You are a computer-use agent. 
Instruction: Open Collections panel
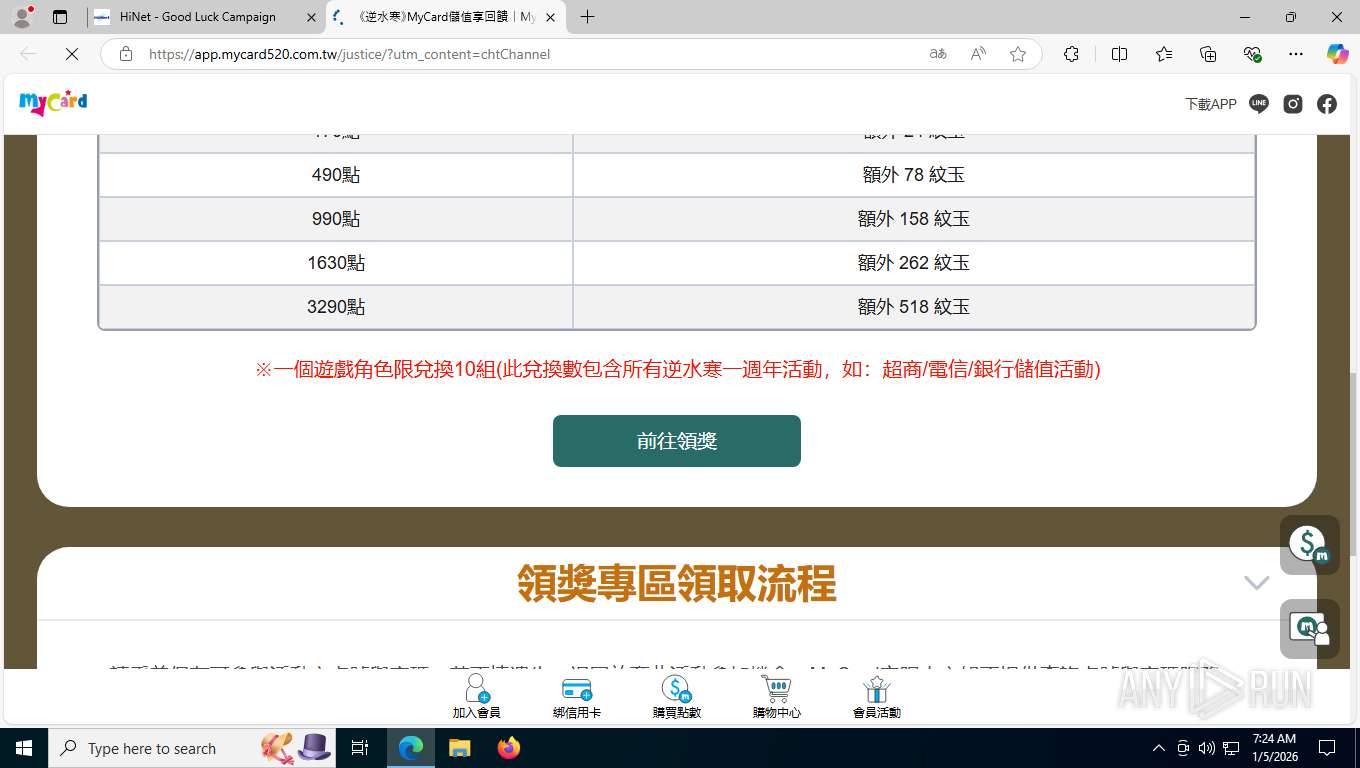pos(1208,54)
